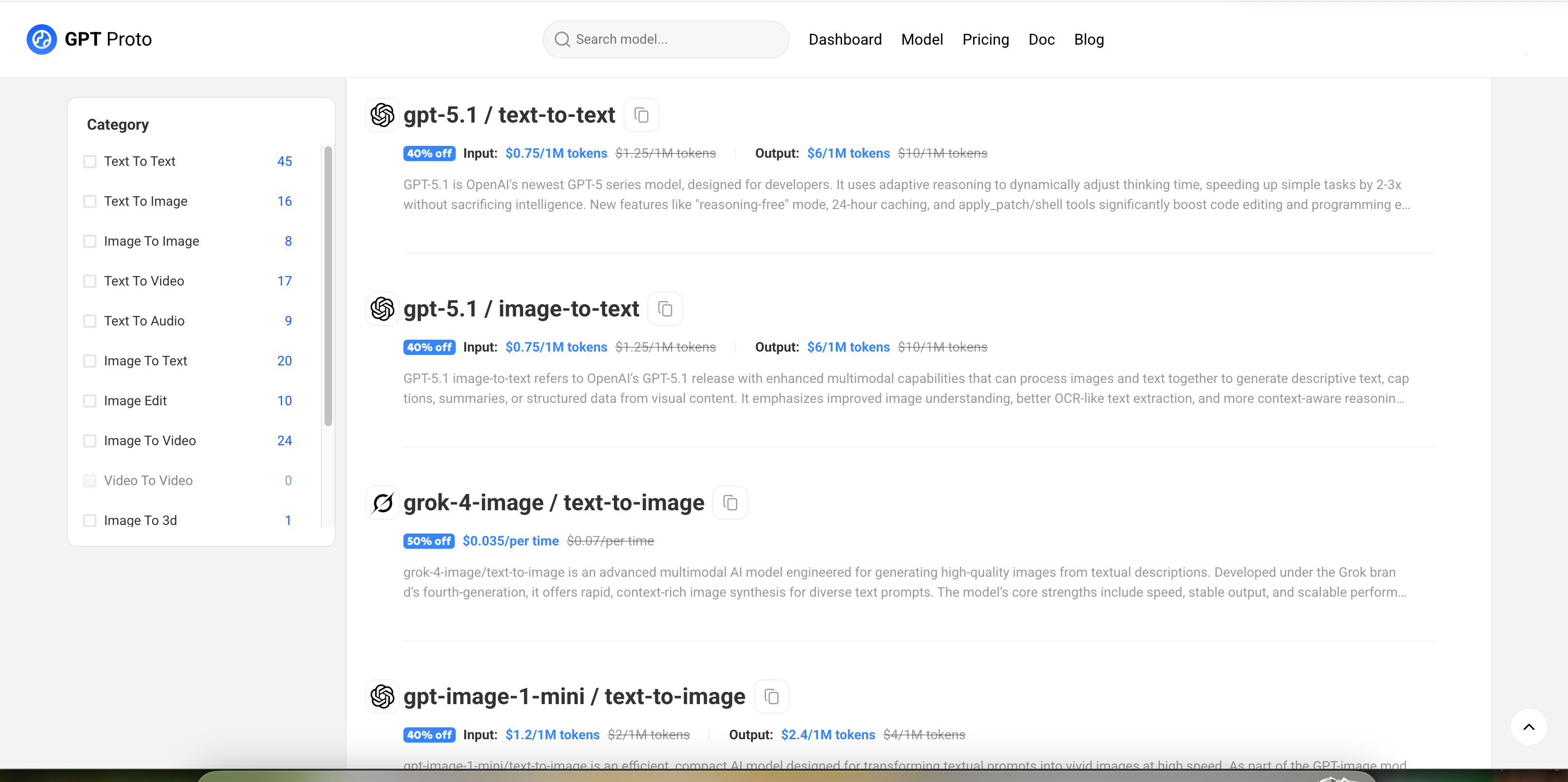
Task: Click the Image To Video count 24
Action: tap(284, 441)
